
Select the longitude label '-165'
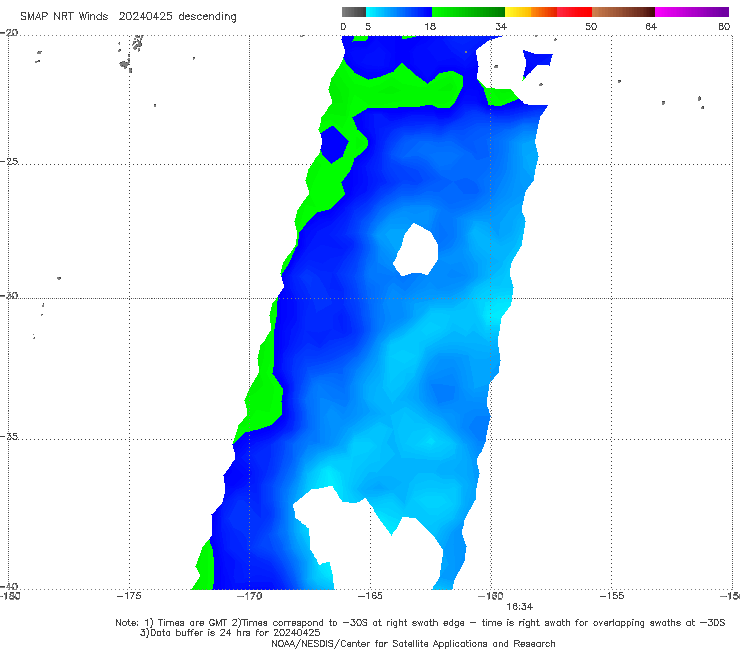click(x=370, y=596)
